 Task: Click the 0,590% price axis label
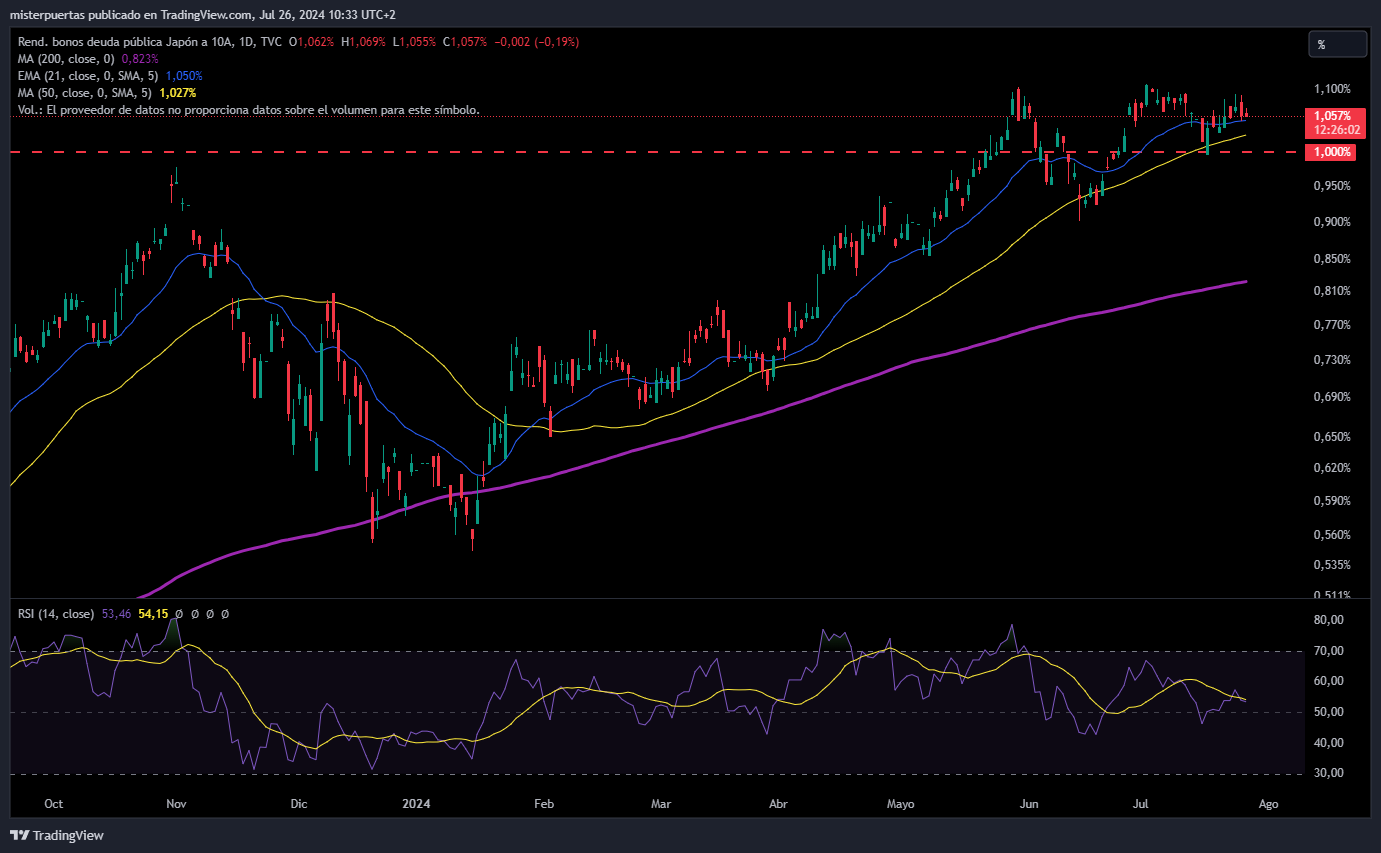coord(1333,501)
